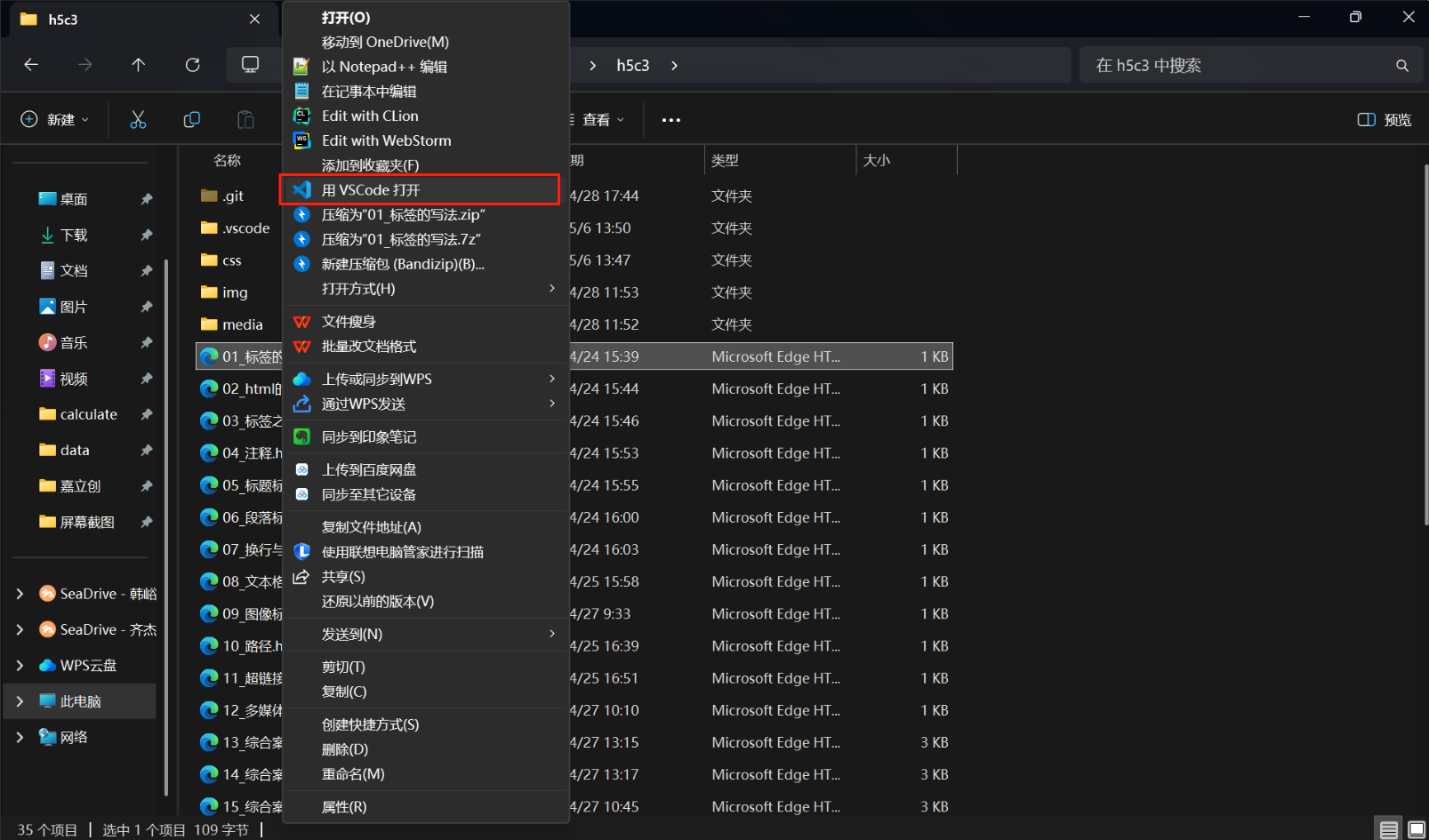Expand 此电脑 tree node

[x=20, y=701]
